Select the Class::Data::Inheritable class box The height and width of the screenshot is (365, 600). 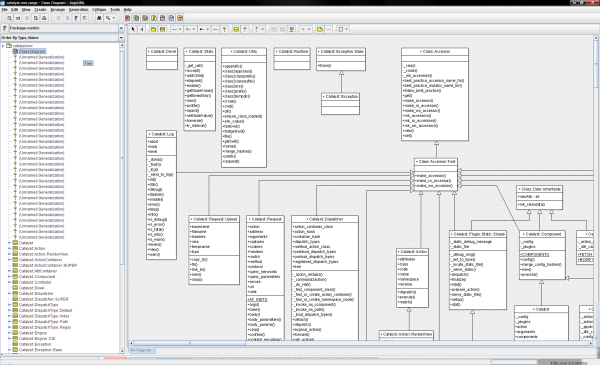539,197
